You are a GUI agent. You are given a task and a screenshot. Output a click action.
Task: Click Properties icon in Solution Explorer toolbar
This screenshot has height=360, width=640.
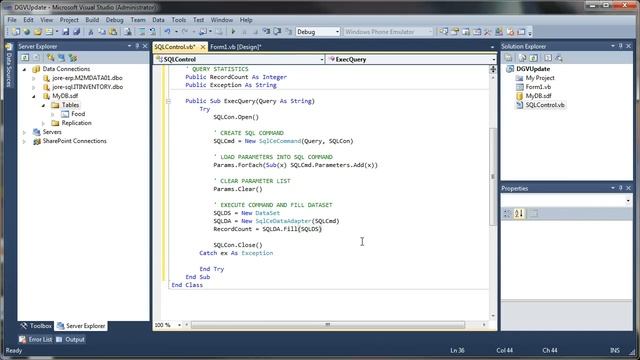point(508,58)
